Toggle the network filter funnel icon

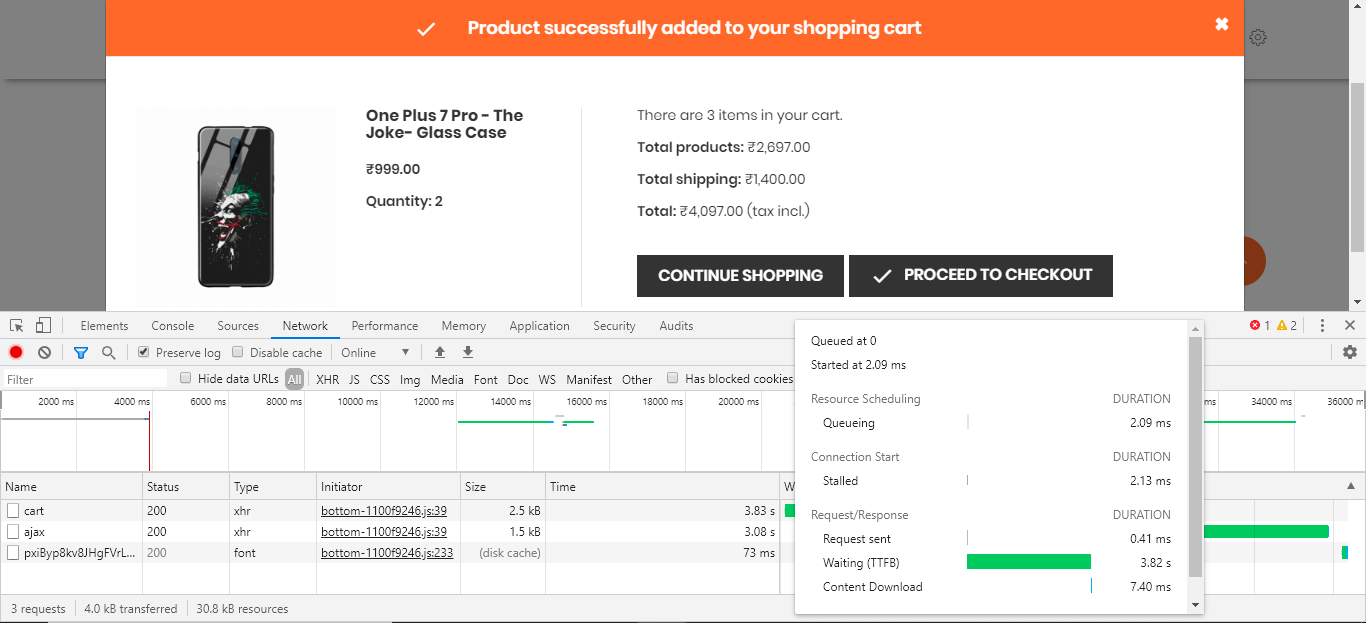click(x=81, y=352)
